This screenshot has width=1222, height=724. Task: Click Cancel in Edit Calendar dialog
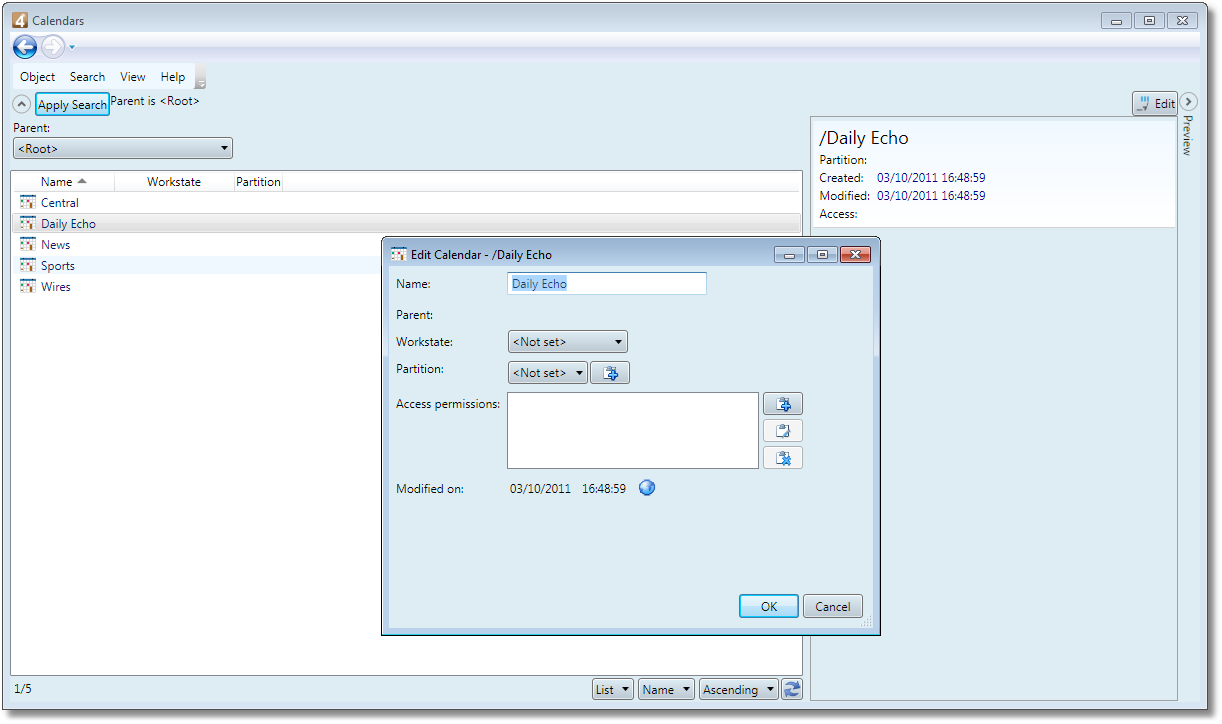pos(833,606)
